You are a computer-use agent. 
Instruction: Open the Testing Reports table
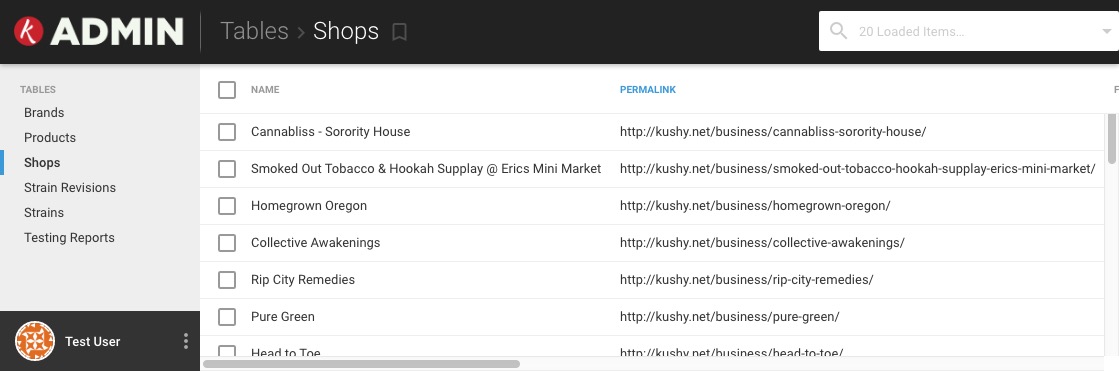coord(69,238)
